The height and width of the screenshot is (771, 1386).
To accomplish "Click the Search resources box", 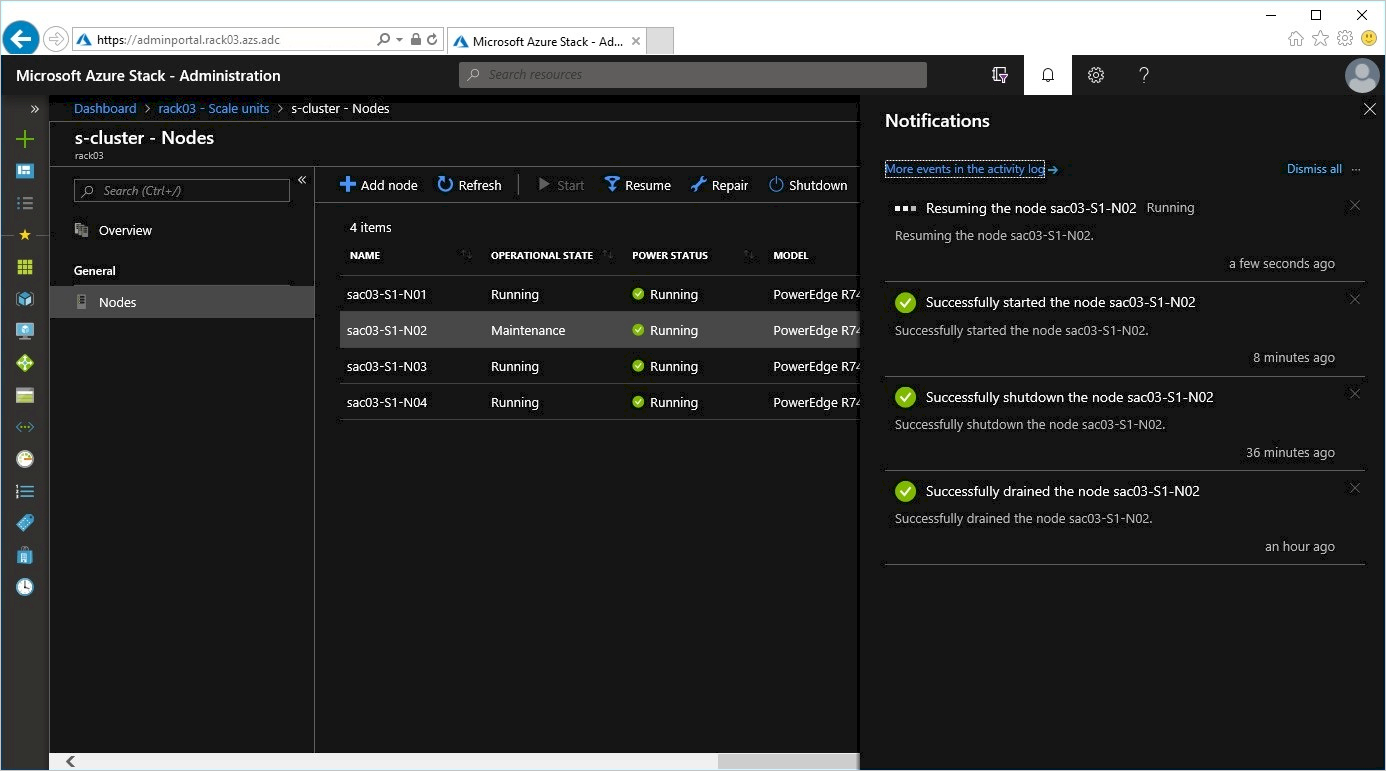I will pos(693,75).
